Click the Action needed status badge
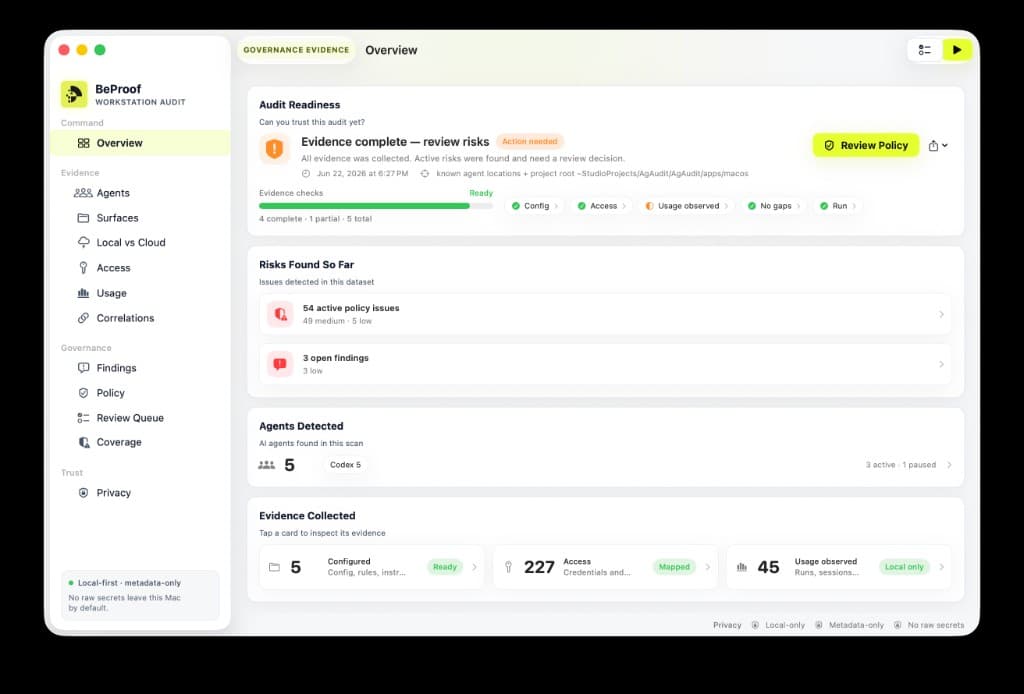Viewport: 1024px width, 694px height. pos(530,142)
